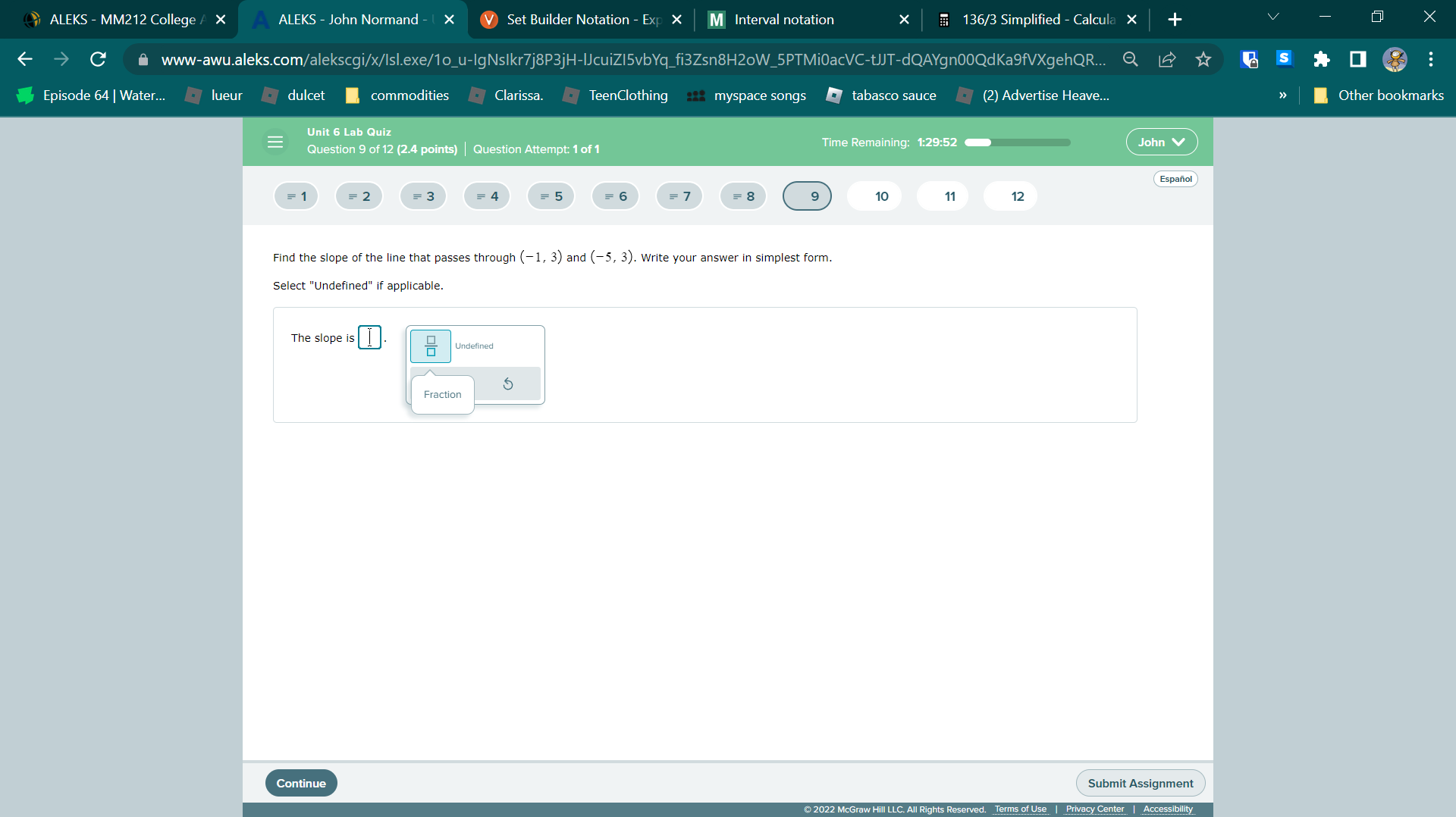The height and width of the screenshot is (817, 1456).
Task: Go to question 4
Action: (x=487, y=196)
